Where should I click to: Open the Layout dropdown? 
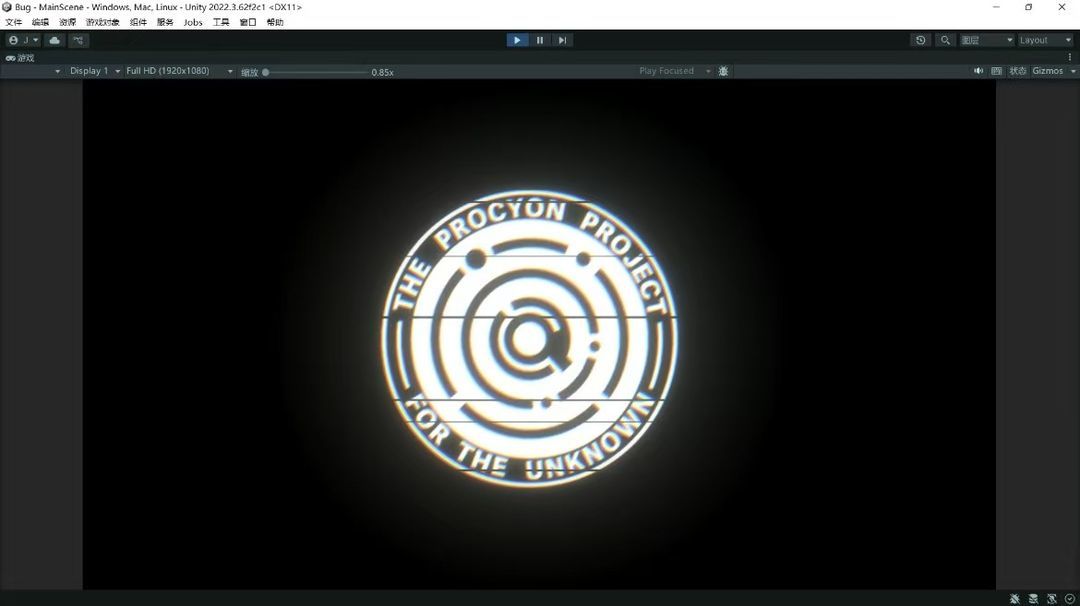coord(1044,40)
